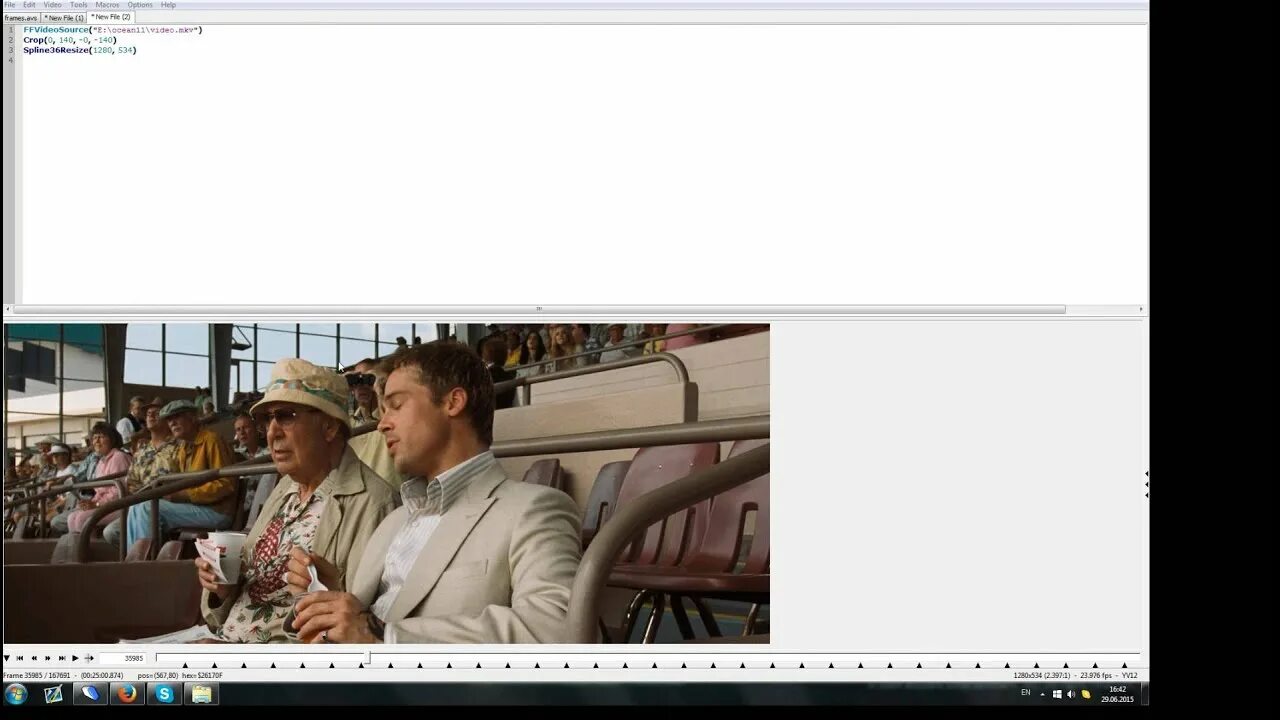
Task: Click the yellow tray icon
Action: click(x=1086, y=694)
